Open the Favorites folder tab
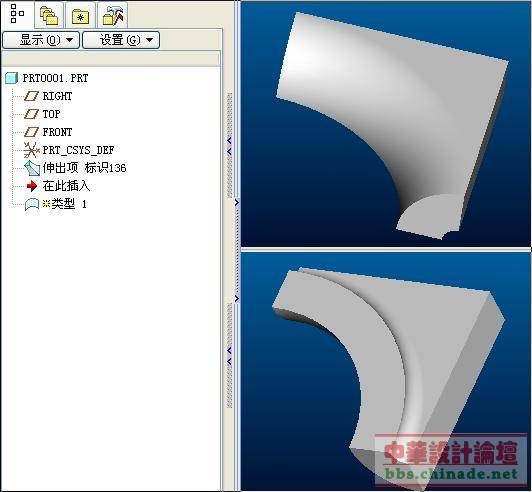This screenshot has height=492, width=532. (80, 16)
